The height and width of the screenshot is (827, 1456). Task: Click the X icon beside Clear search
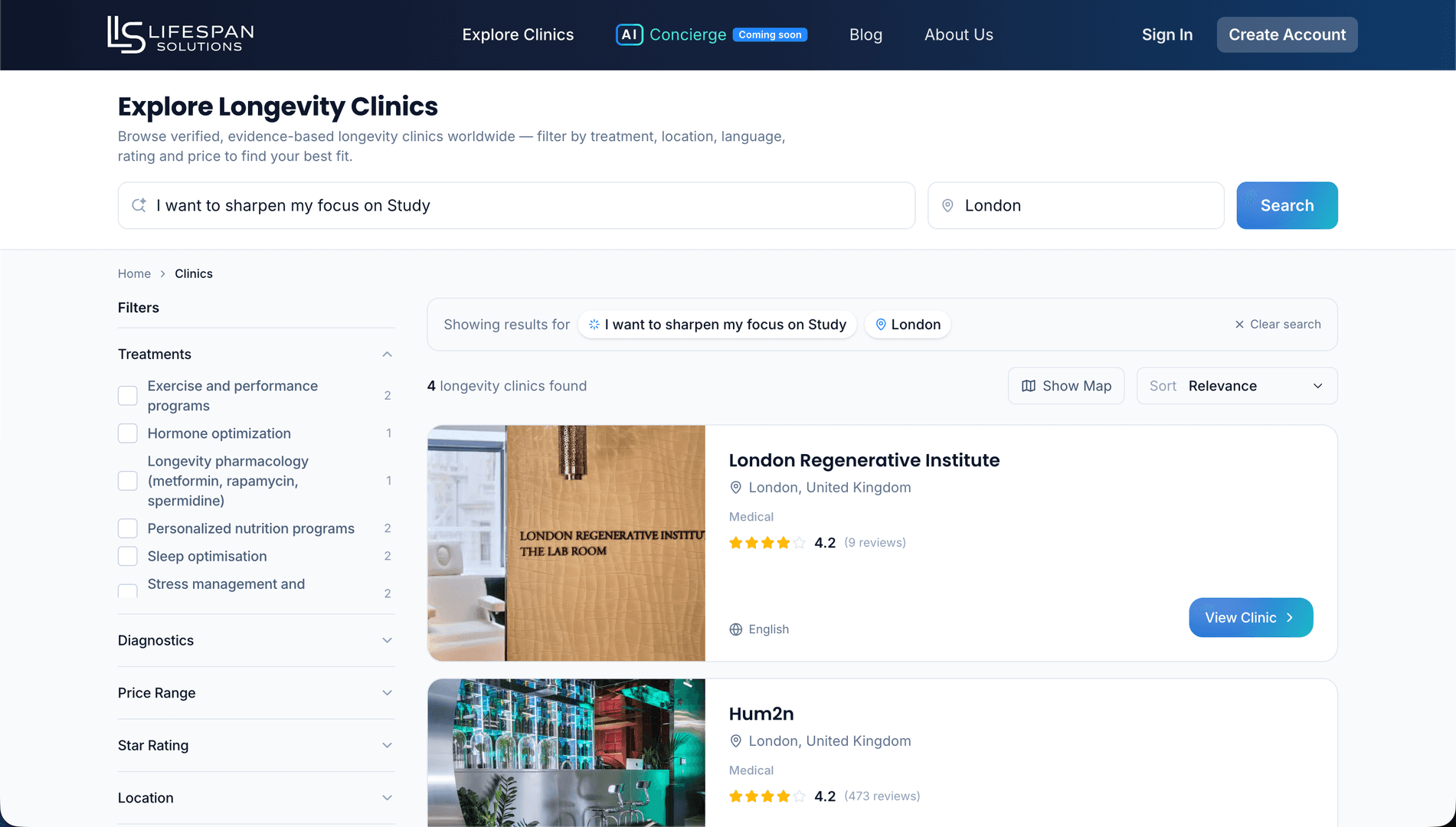pos(1239,325)
